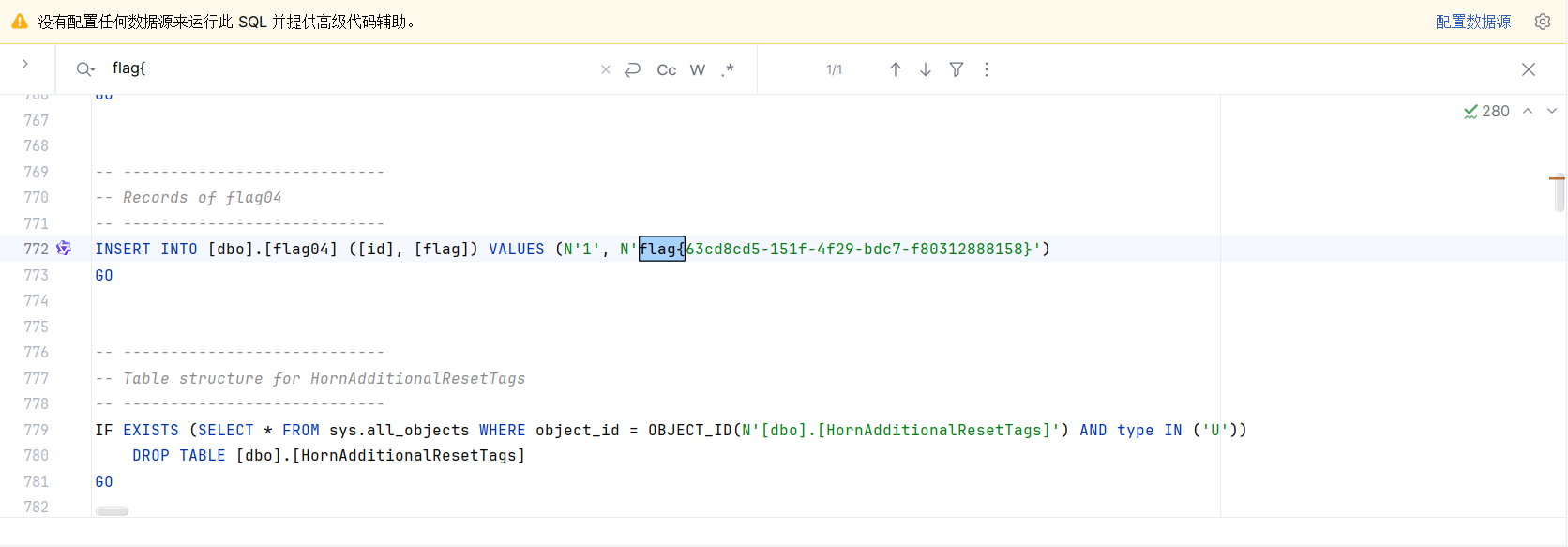
Task: Open the 280 inspections widget
Action: (1486, 111)
